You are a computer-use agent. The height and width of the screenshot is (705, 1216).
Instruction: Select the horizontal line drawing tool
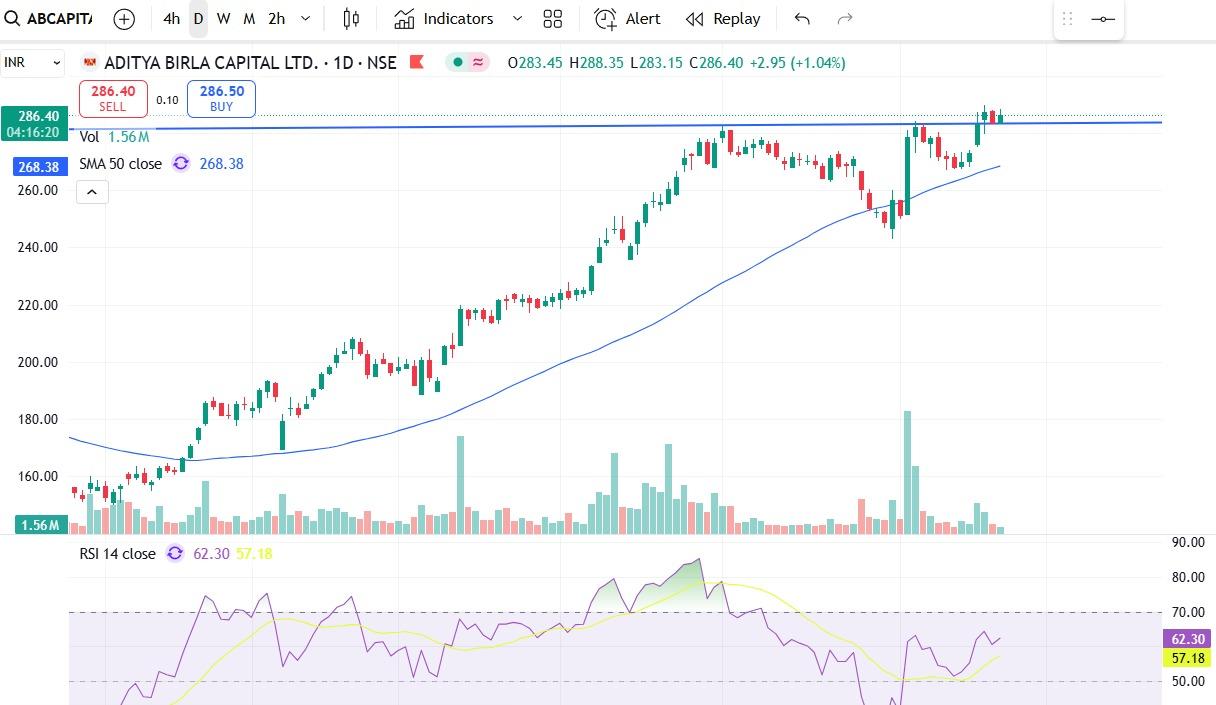[1103, 18]
